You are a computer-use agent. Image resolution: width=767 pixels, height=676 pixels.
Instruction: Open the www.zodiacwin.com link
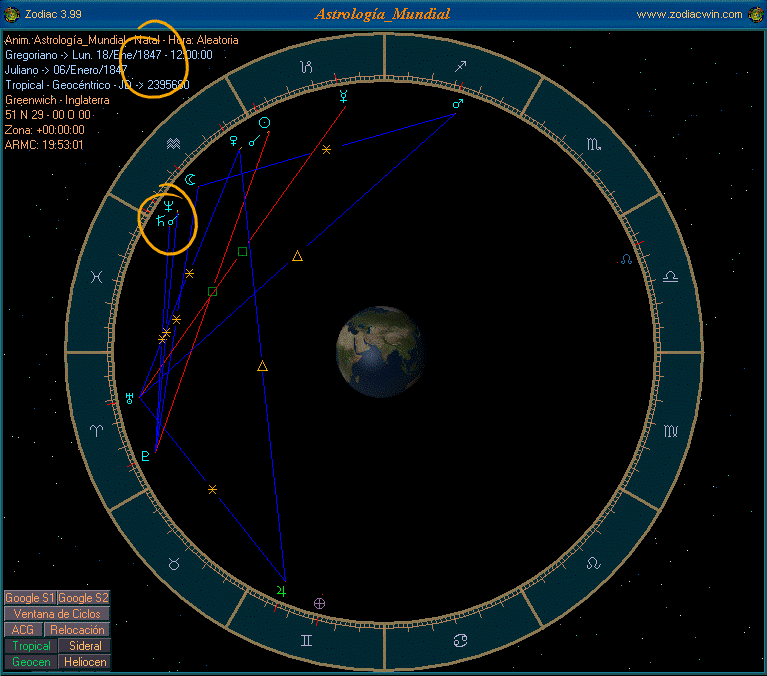(689, 14)
